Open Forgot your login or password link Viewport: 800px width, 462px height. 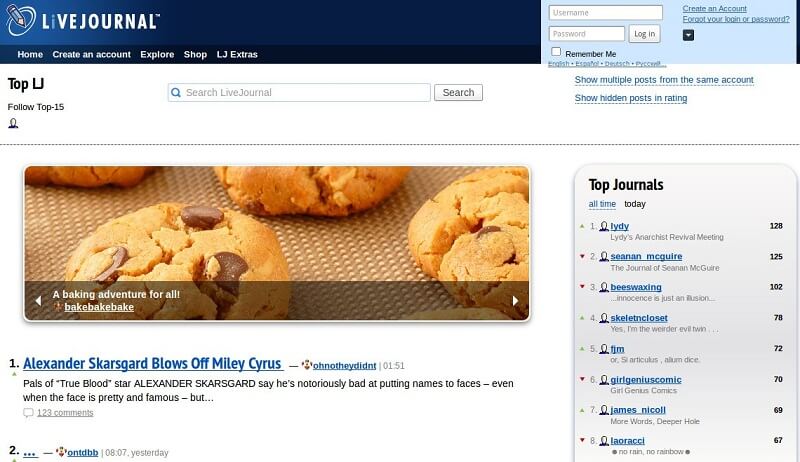[x=736, y=19]
